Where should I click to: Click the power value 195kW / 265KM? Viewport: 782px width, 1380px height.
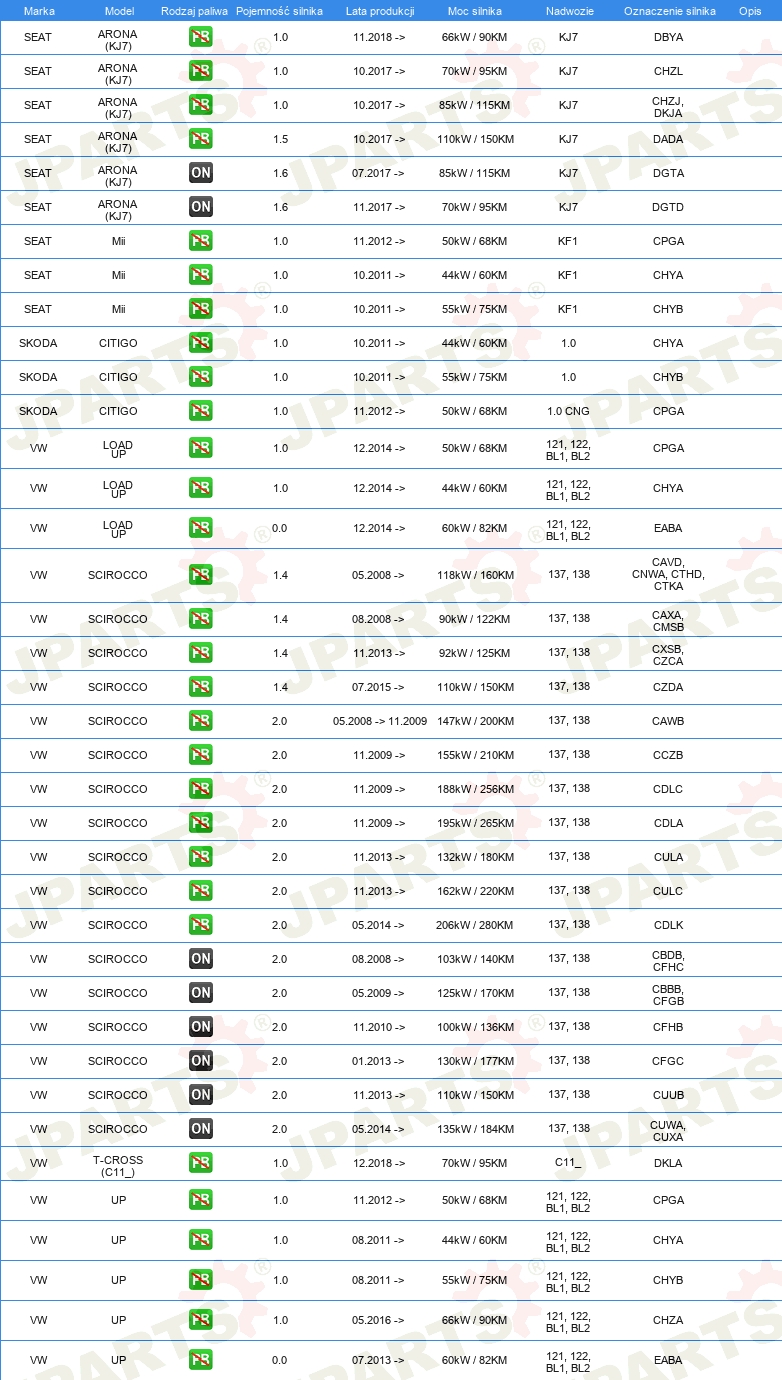[x=475, y=823]
